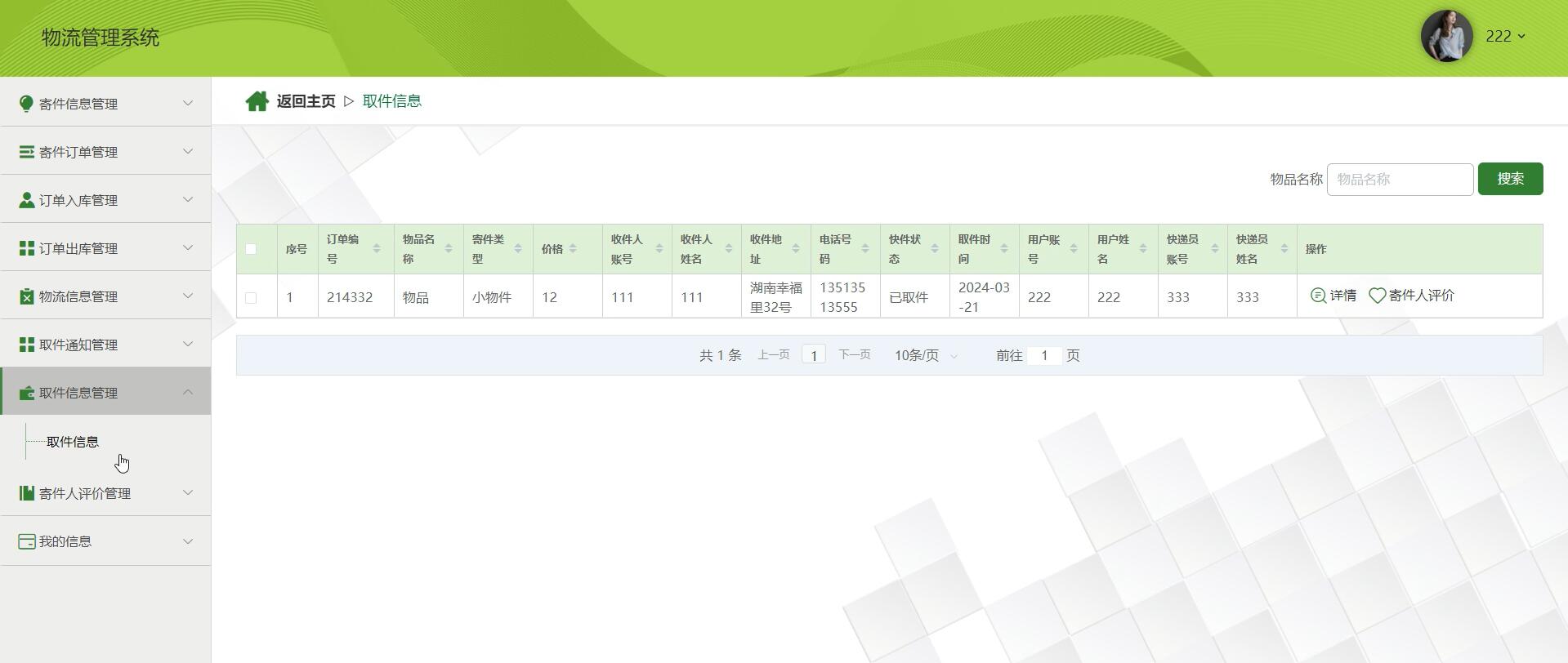Expand 订单出库管理 menu chevron
The height and width of the screenshot is (663, 1568).
click(188, 247)
